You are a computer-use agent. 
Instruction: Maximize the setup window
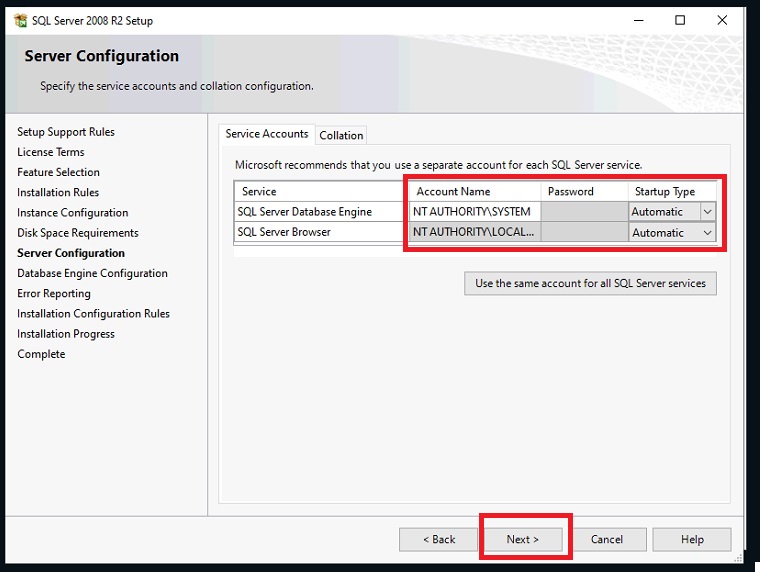point(680,20)
